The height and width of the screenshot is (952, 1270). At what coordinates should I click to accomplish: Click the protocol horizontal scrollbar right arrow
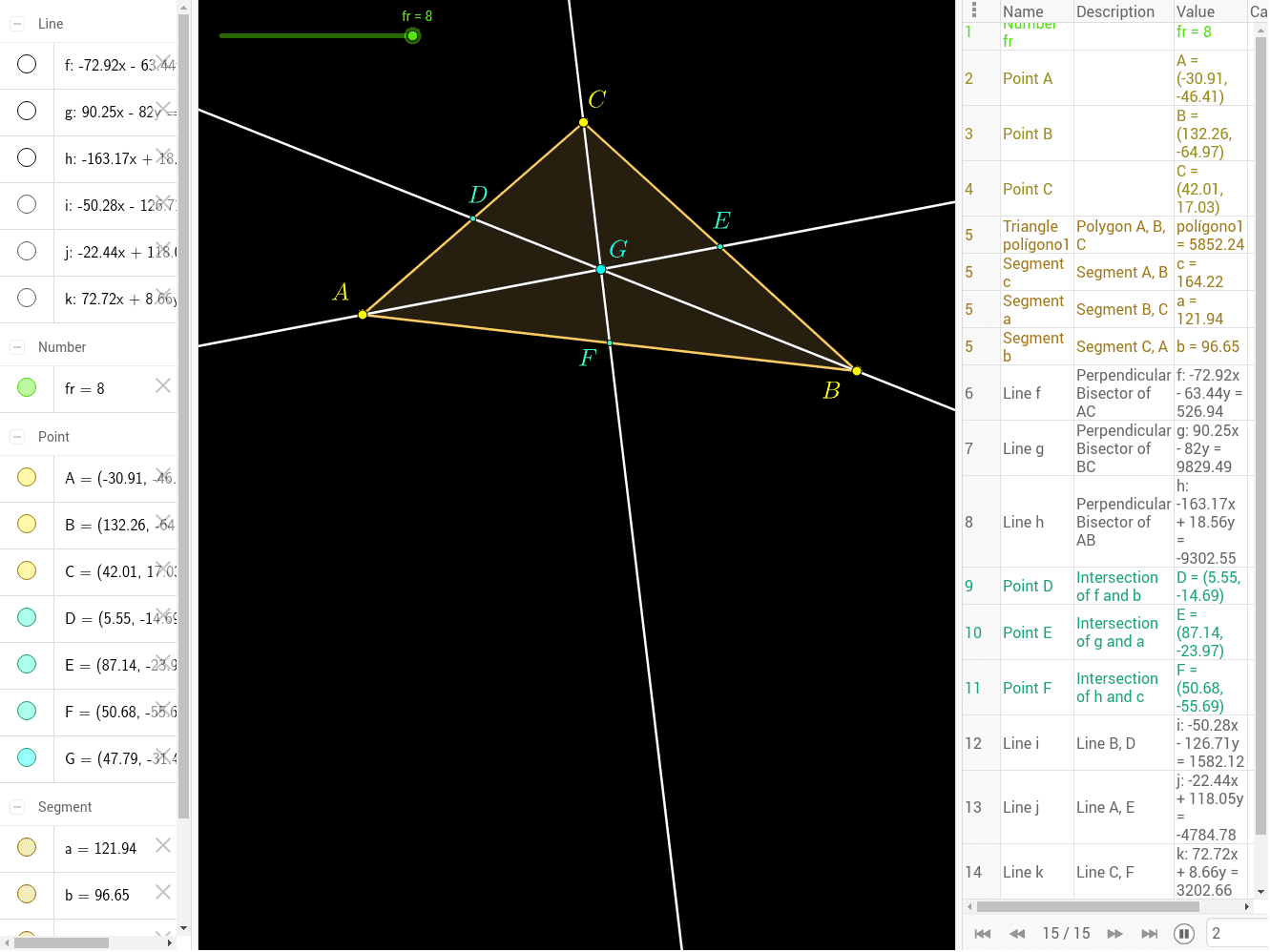coord(1246,906)
